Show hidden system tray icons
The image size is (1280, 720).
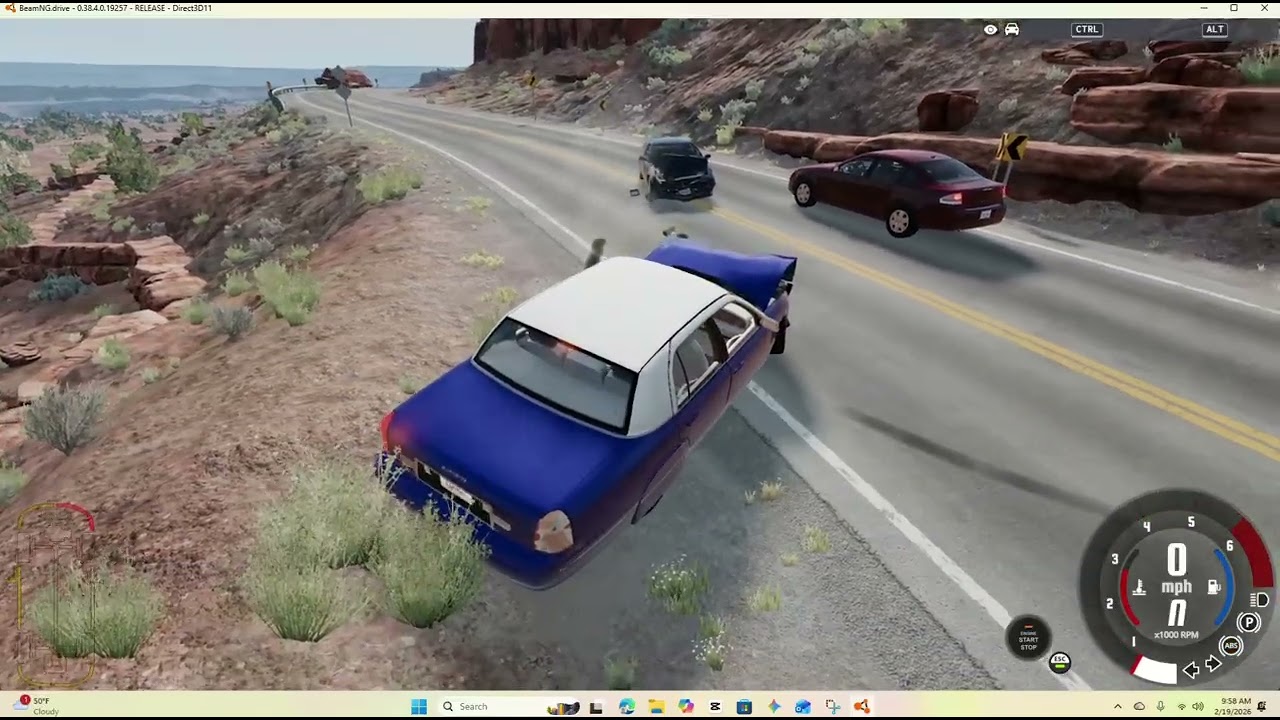coord(1118,707)
